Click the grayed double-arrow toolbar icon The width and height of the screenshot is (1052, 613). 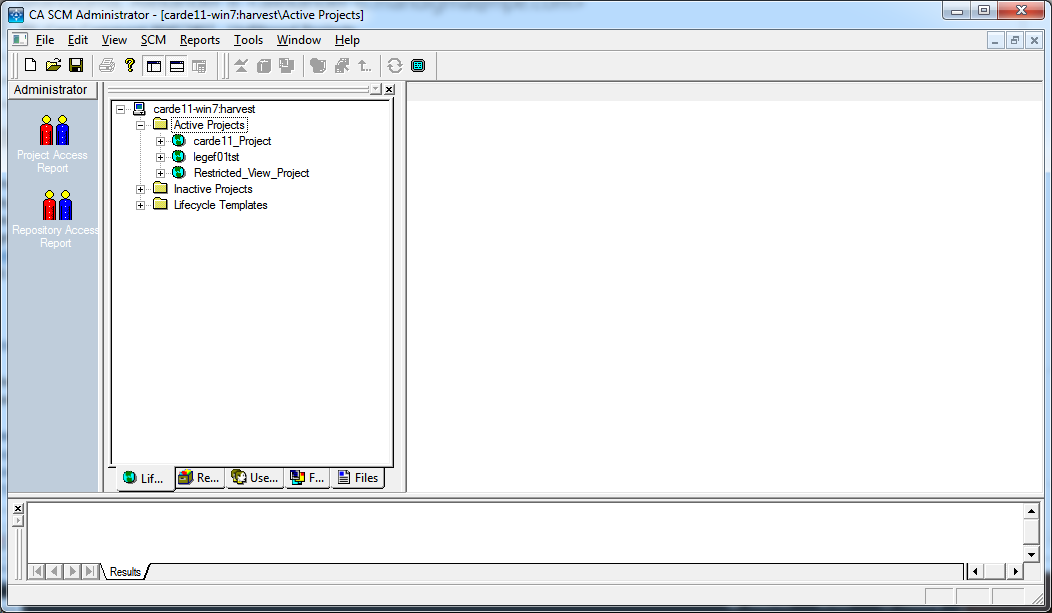click(x=241, y=66)
